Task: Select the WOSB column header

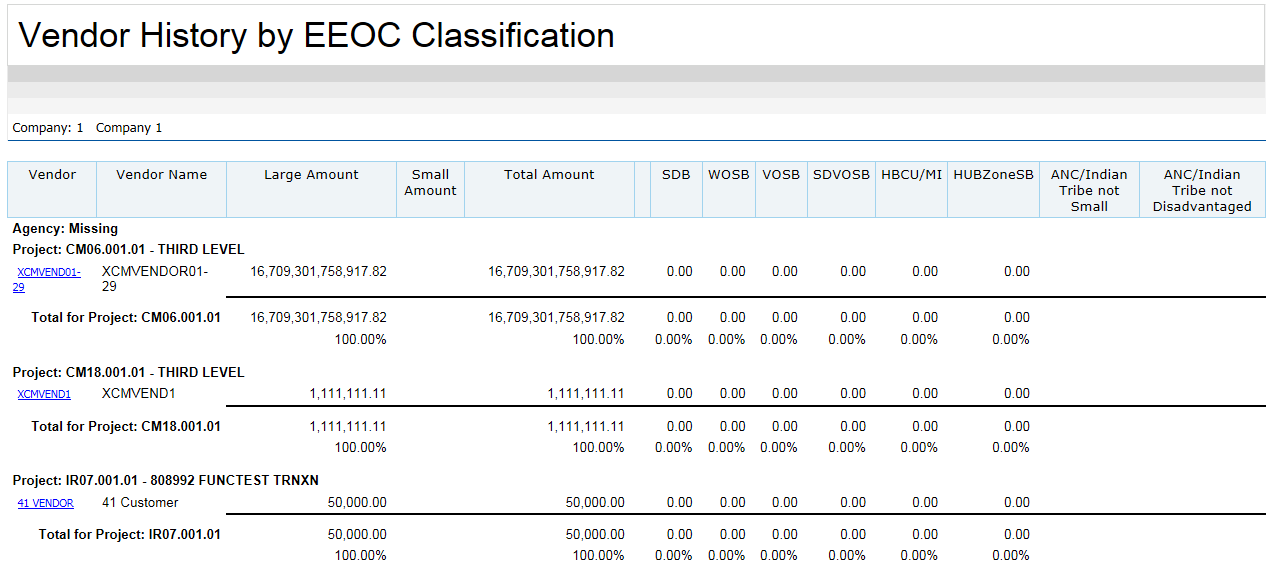Action: click(x=728, y=175)
